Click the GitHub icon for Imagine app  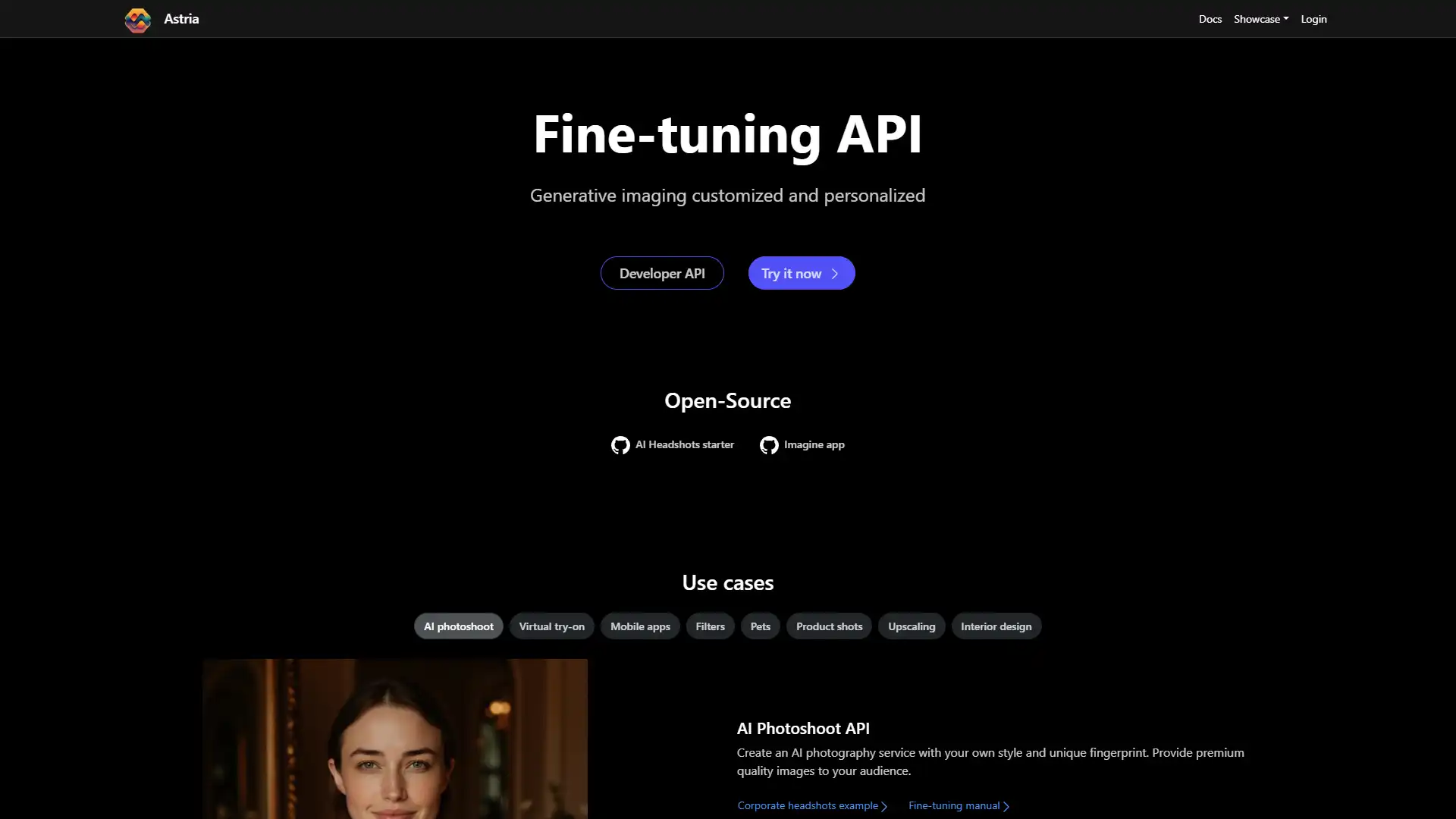pos(770,444)
